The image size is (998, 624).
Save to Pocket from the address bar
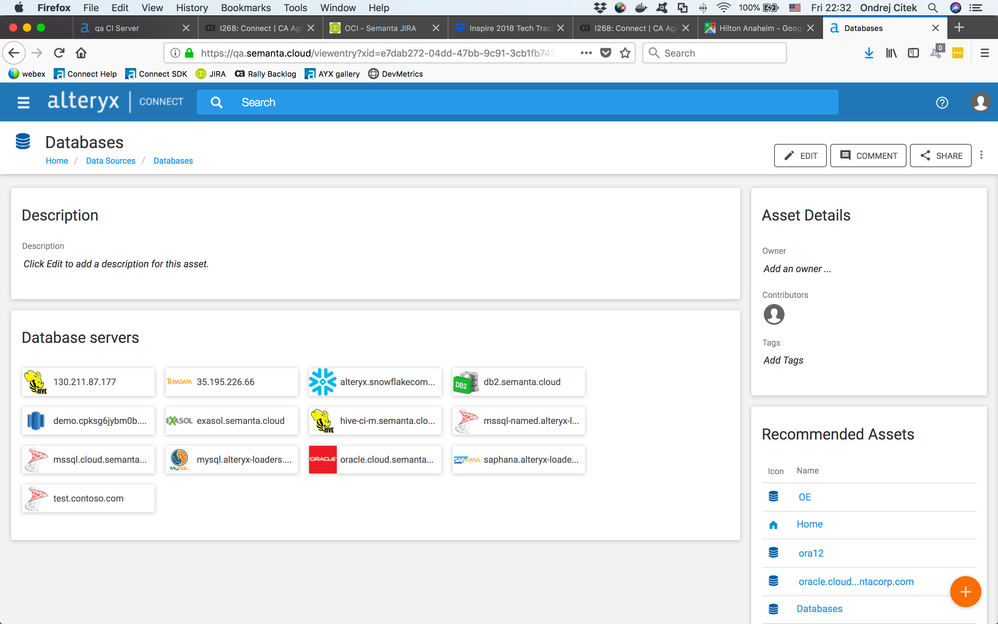click(x=606, y=53)
